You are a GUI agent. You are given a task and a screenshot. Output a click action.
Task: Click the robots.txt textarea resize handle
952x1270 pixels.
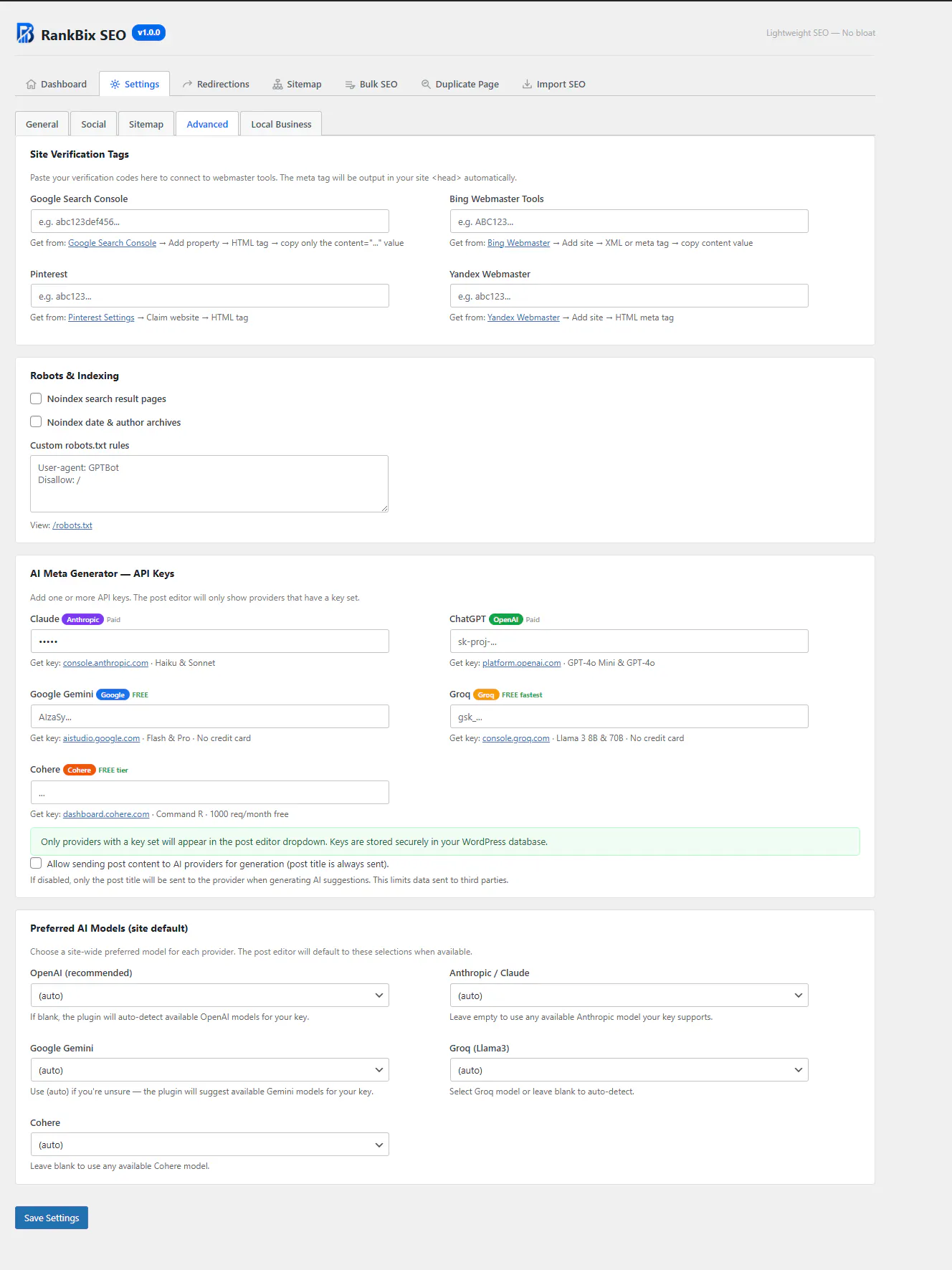(x=384, y=508)
